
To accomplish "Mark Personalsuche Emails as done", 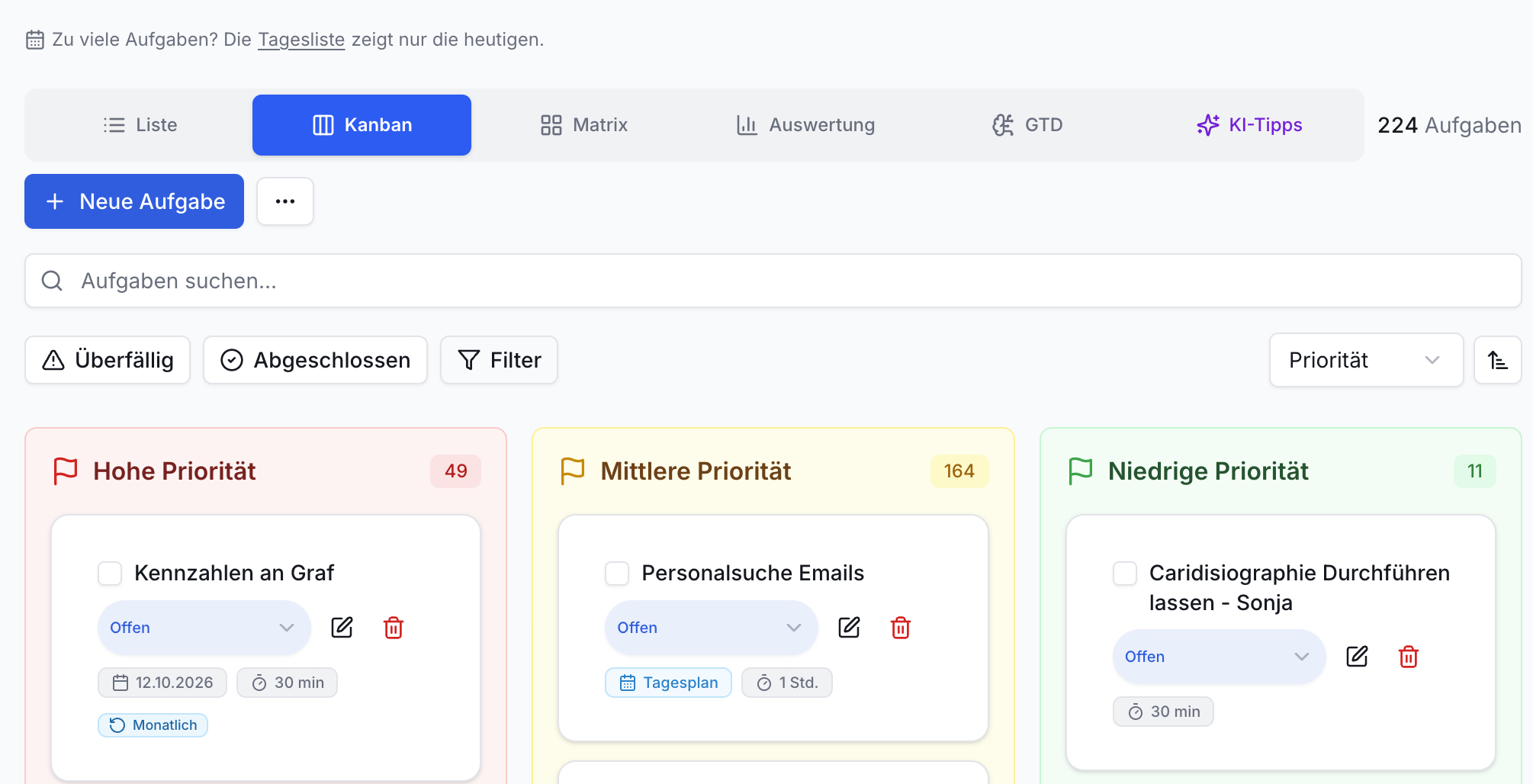I will pyautogui.click(x=617, y=574).
